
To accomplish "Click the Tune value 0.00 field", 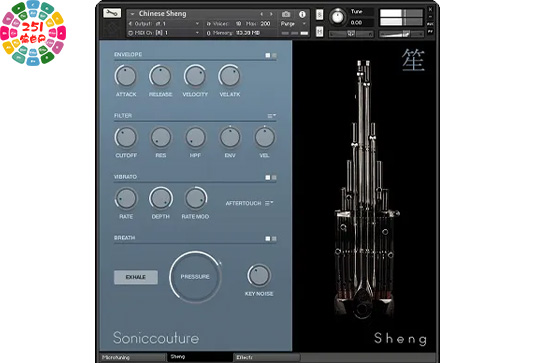I will coord(361,23).
